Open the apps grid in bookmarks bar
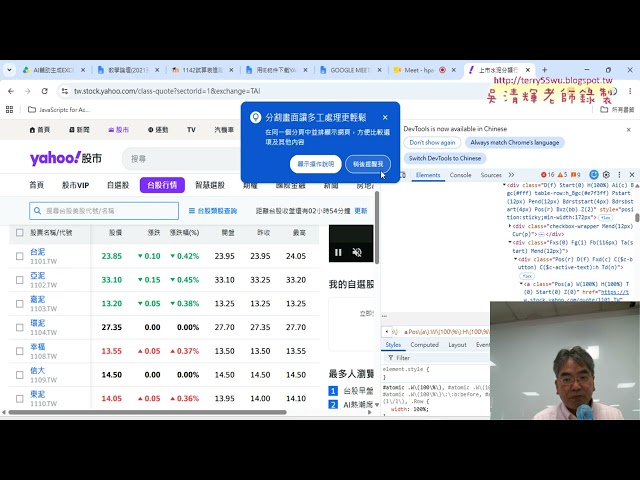Image resolution: width=640 pixels, height=480 pixels. 9,109
